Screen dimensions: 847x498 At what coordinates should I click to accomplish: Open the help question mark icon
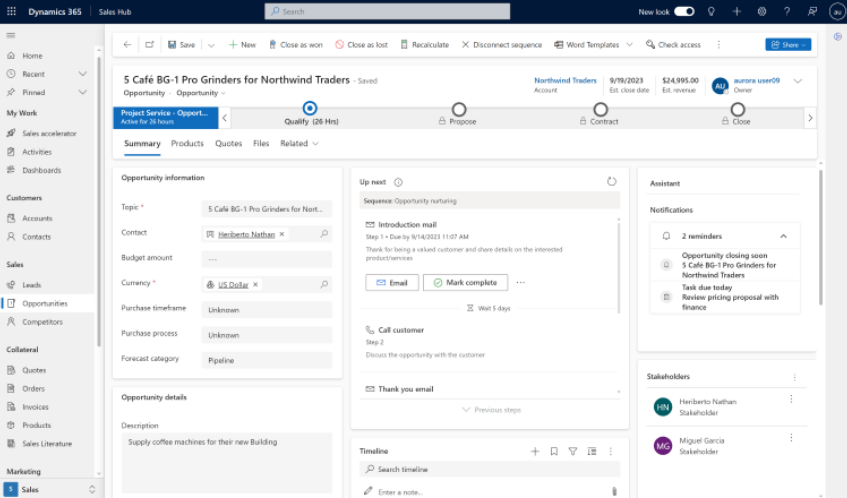coord(787,11)
